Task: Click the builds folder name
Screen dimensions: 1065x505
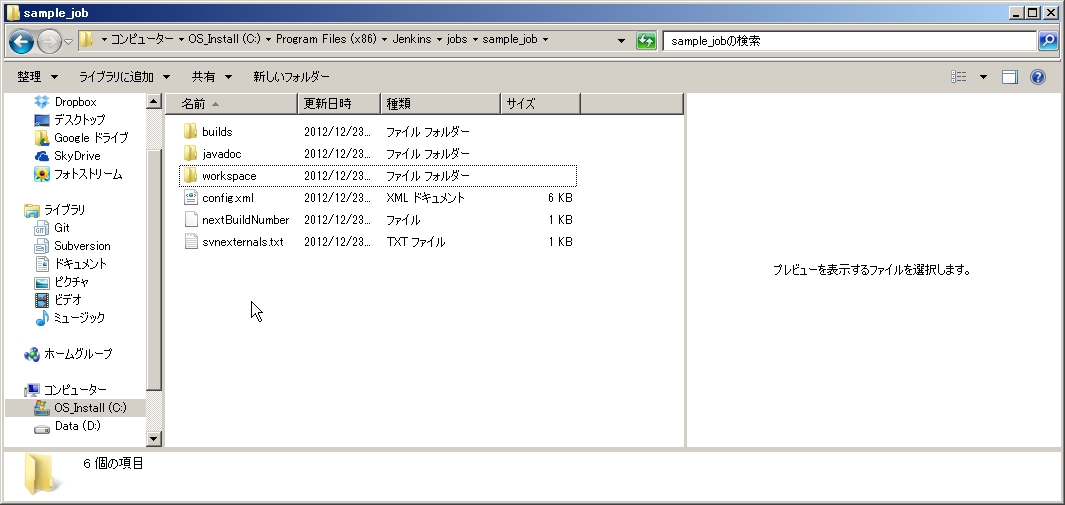Action: click(x=217, y=132)
